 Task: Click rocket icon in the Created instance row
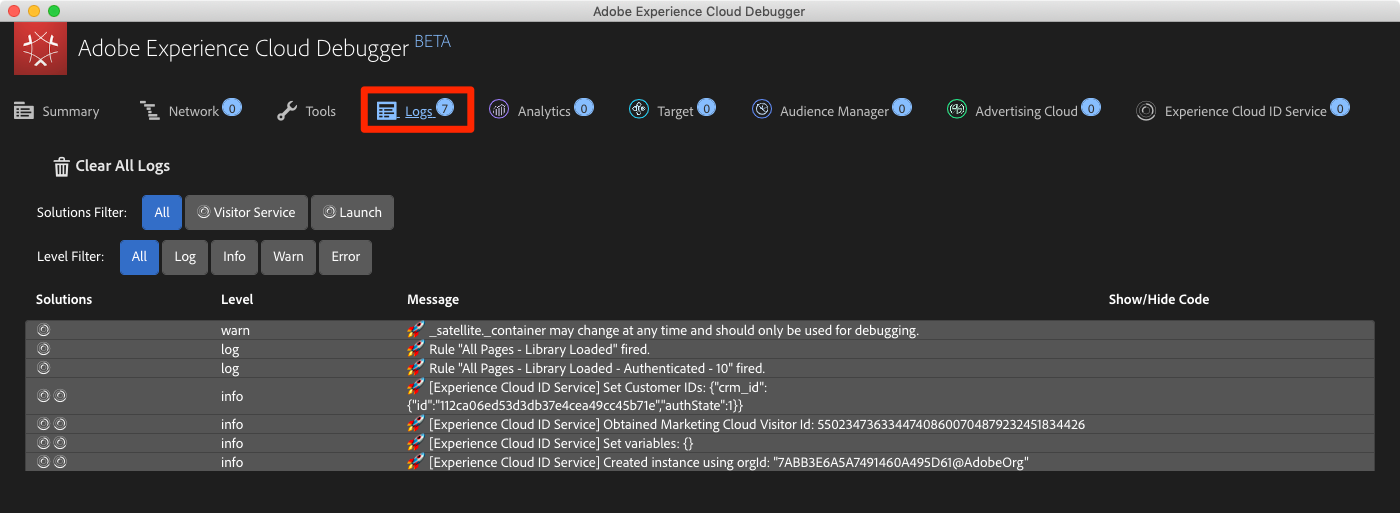click(416, 462)
